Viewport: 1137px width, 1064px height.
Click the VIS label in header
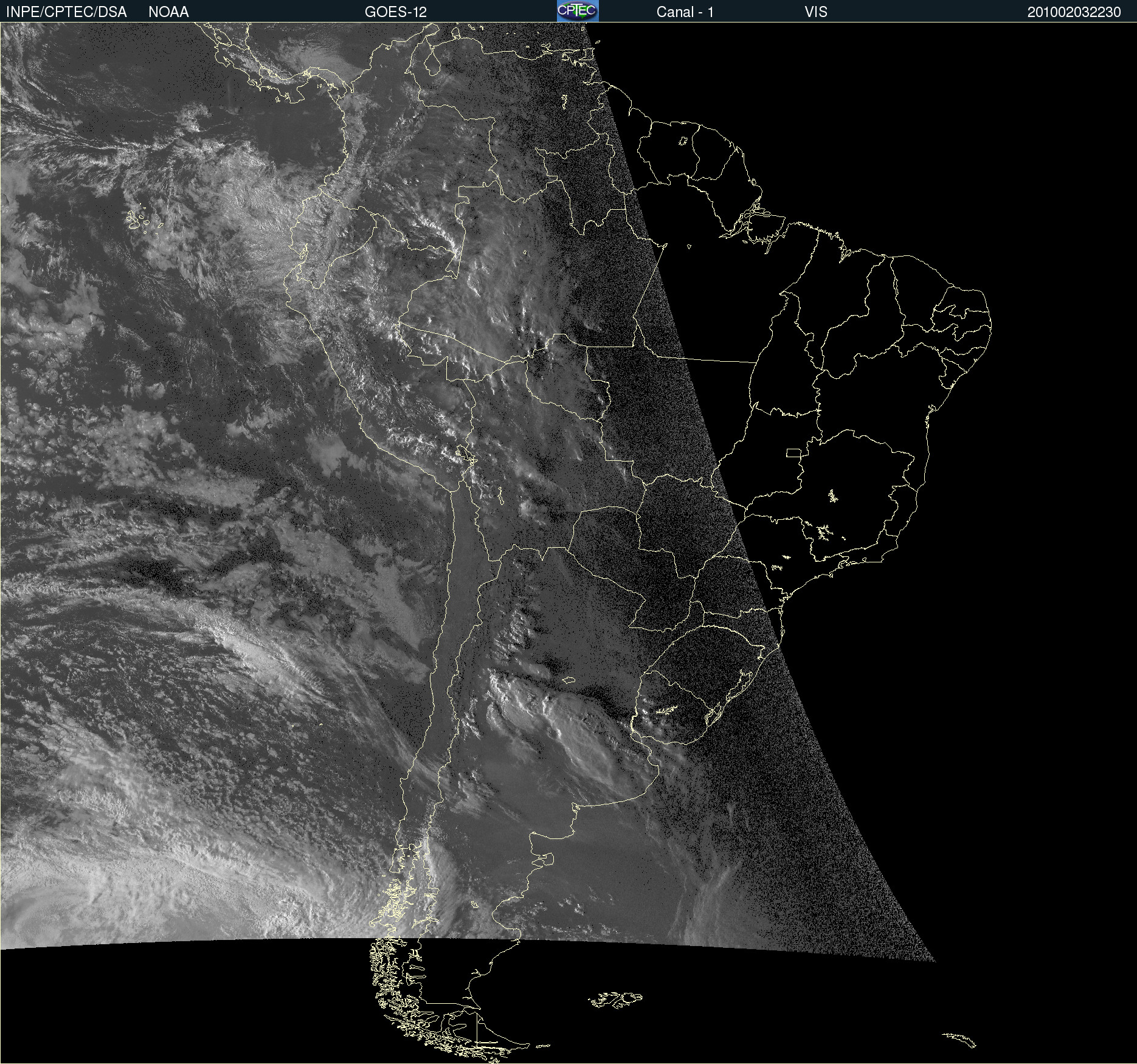coord(816,12)
